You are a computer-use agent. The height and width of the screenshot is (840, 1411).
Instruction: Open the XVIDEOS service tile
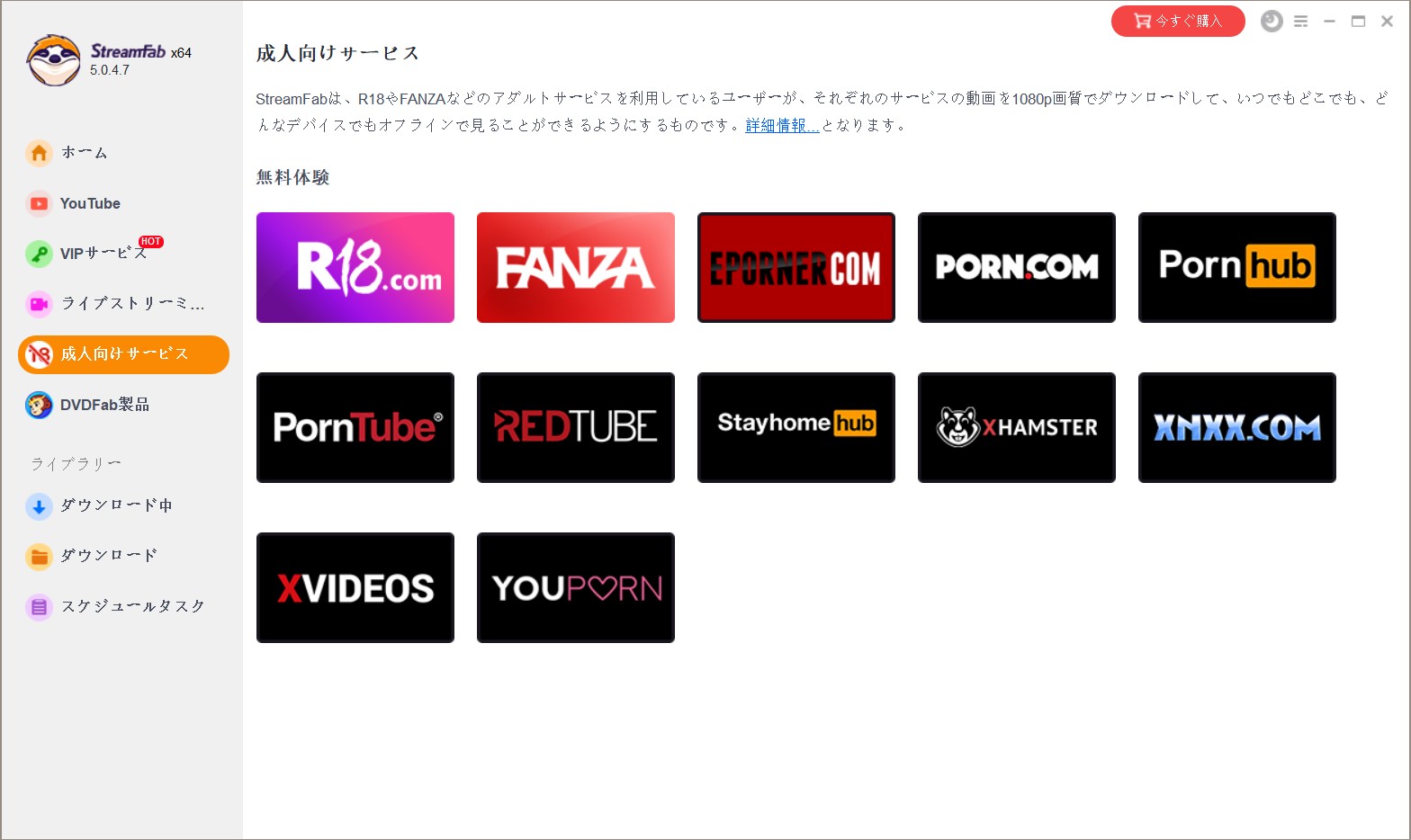point(355,587)
